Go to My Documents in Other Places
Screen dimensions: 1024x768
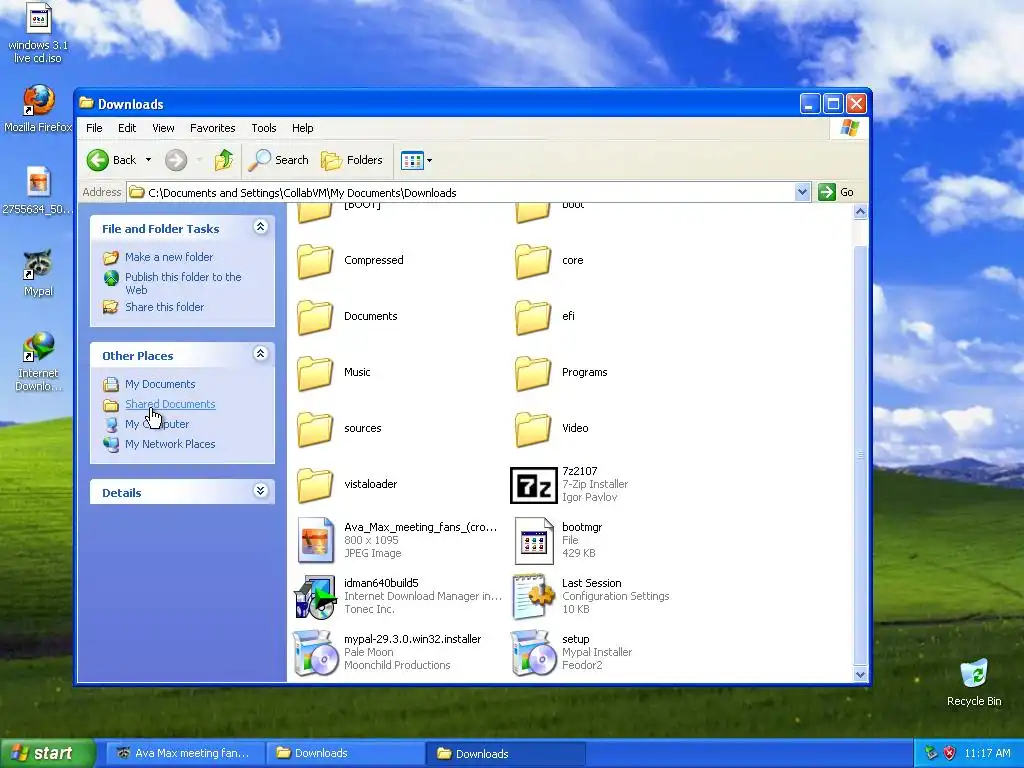click(160, 384)
